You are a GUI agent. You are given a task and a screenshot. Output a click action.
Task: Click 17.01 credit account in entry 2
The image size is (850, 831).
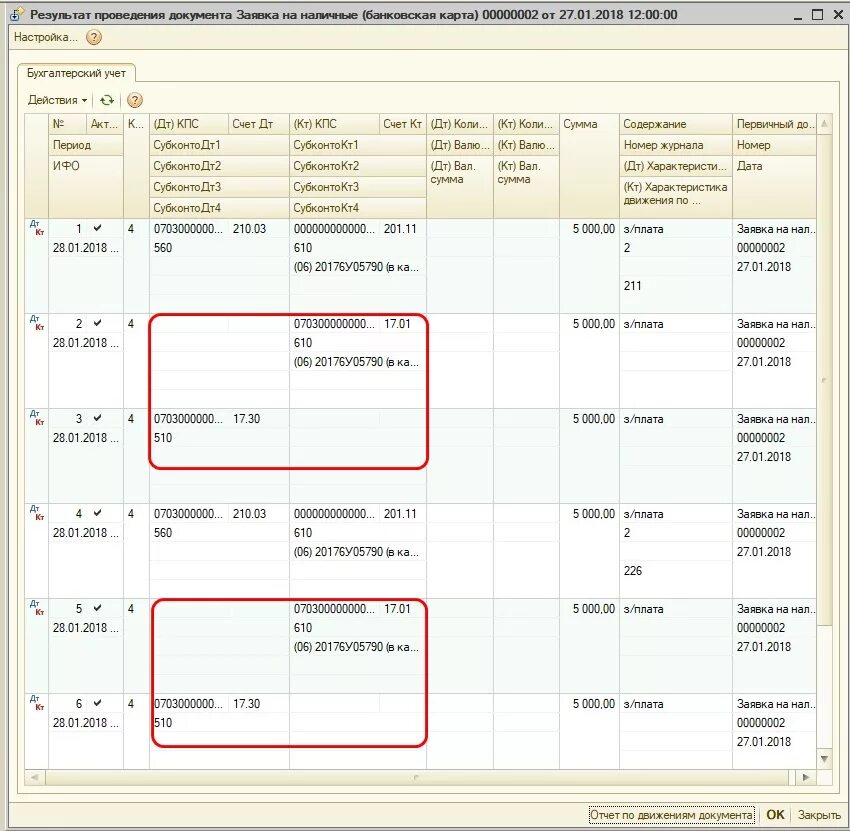[397, 324]
